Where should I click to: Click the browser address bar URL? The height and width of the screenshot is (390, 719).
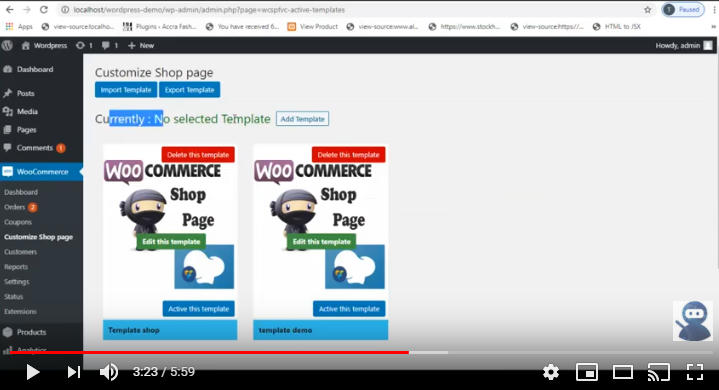click(209, 10)
